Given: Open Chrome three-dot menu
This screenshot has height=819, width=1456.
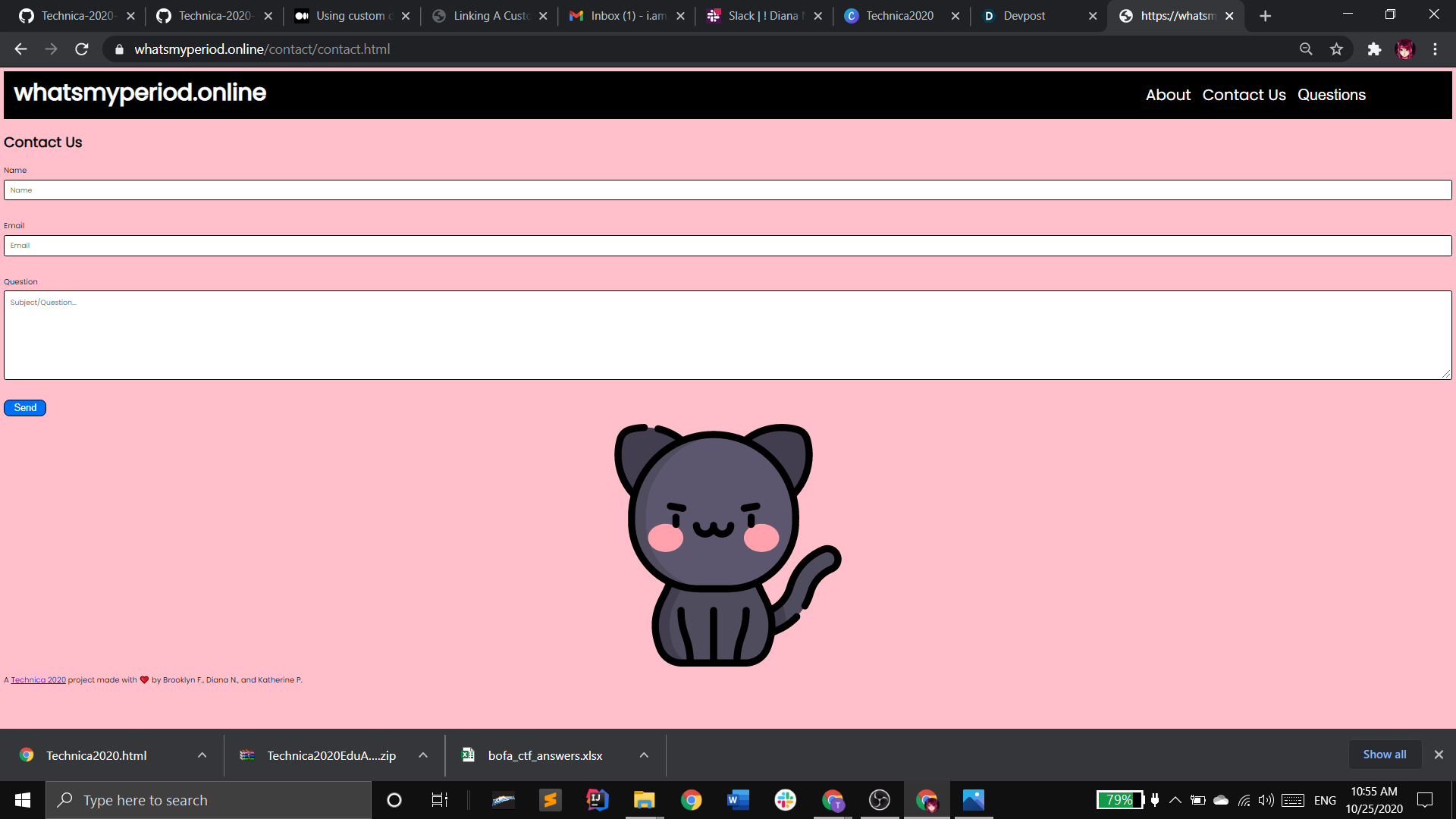Looking at the screenshot, I should 1435,49.
